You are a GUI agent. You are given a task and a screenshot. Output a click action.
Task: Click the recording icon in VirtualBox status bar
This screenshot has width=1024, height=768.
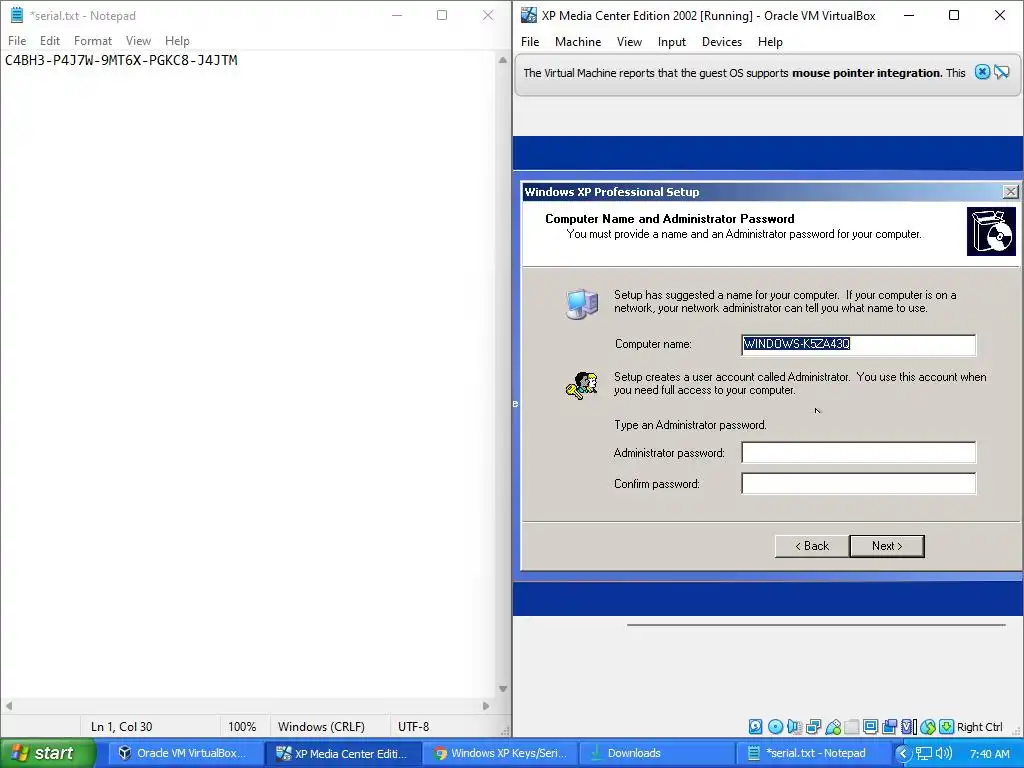click(889, 726)
